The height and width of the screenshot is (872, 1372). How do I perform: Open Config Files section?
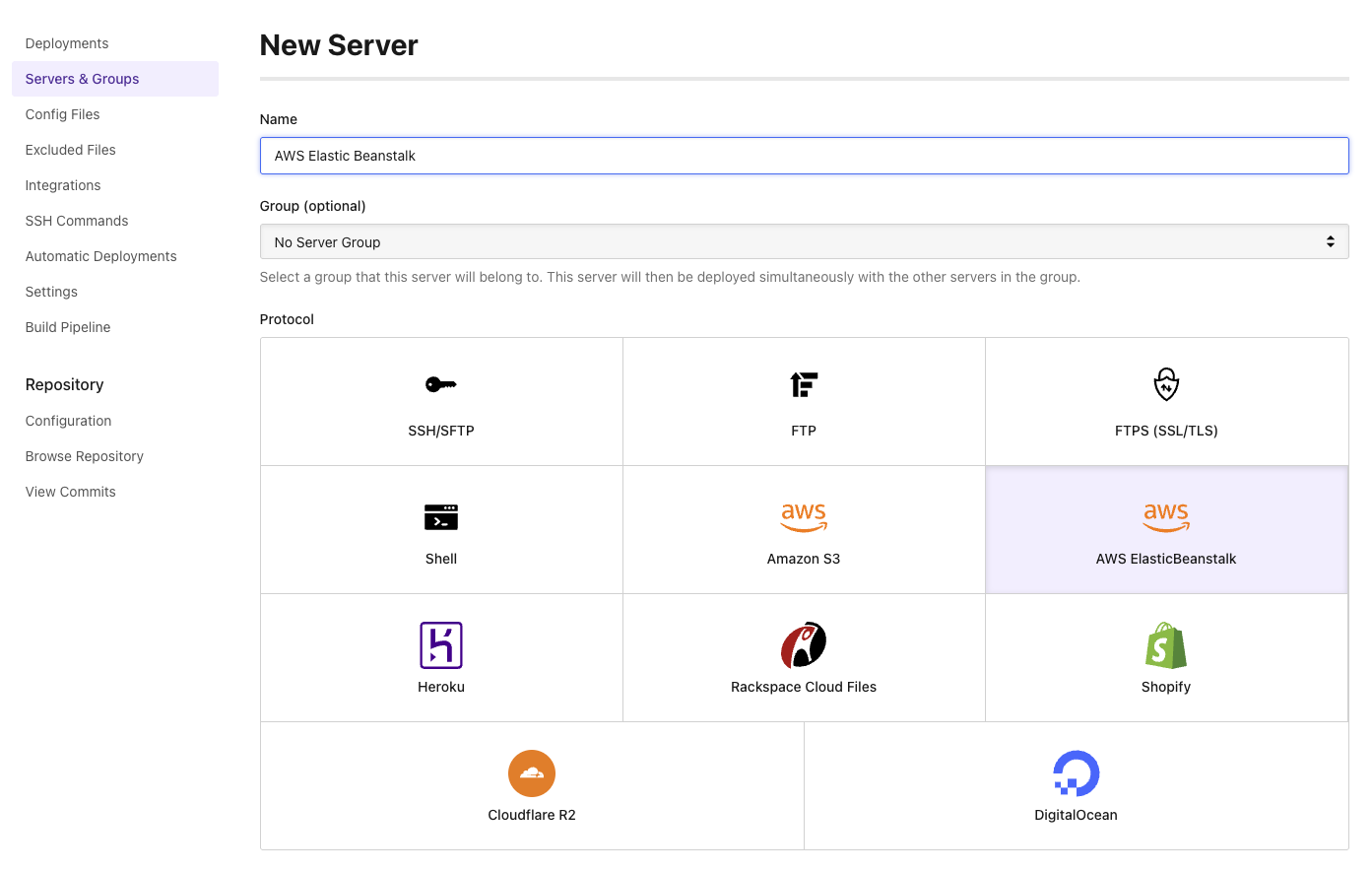pos(63,114)
